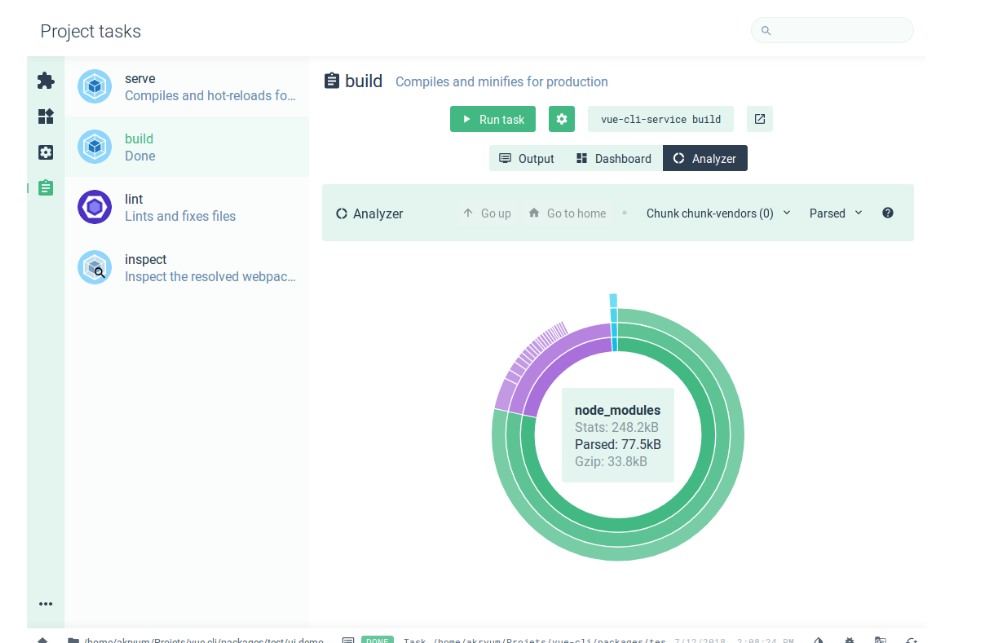Viewport: 990px width, 643px height.
Task: Click the 'Parsed: 77.5kB' value in chart
Action: (x=617, y=444)
